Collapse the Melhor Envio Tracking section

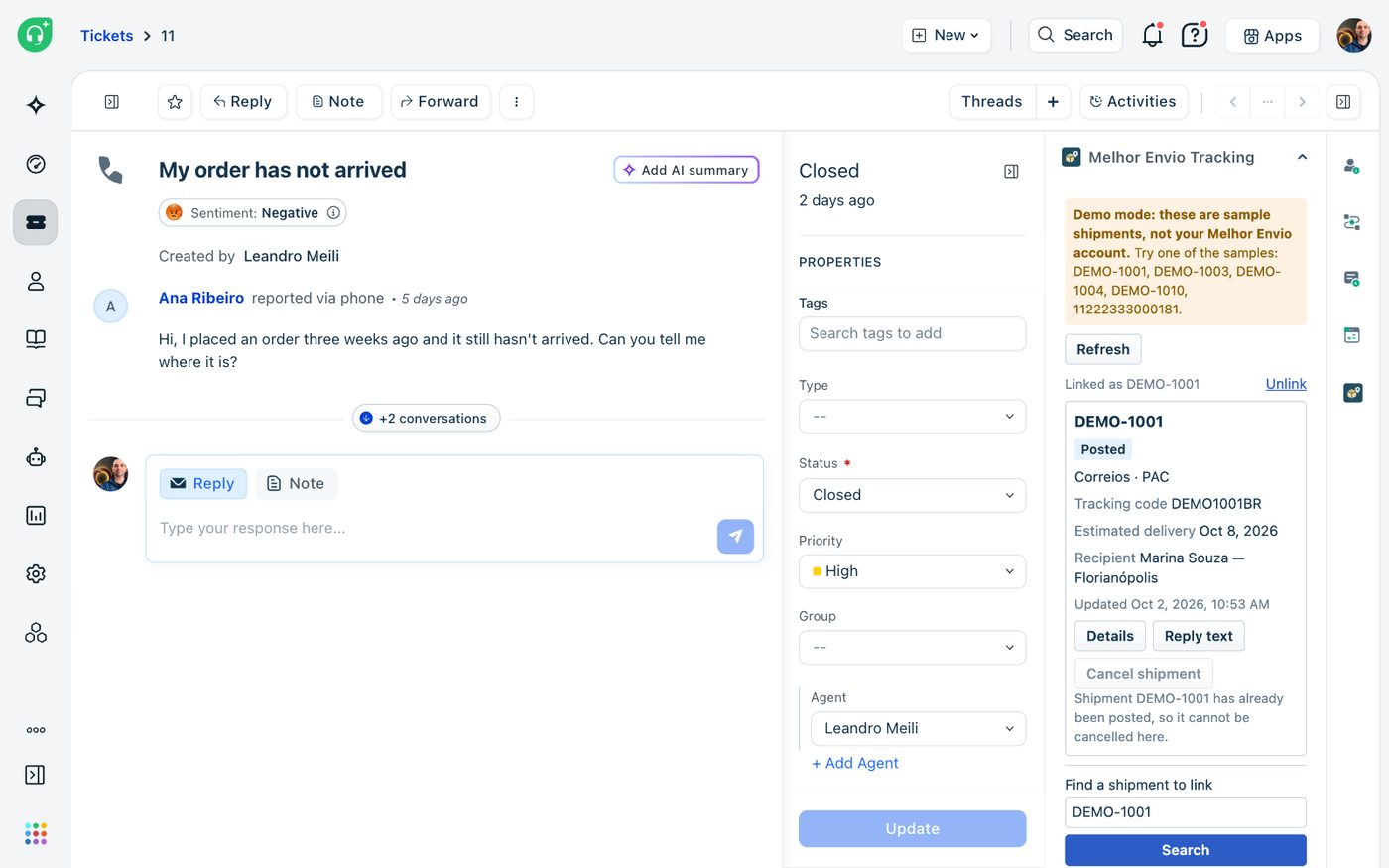click(1302, 157)
